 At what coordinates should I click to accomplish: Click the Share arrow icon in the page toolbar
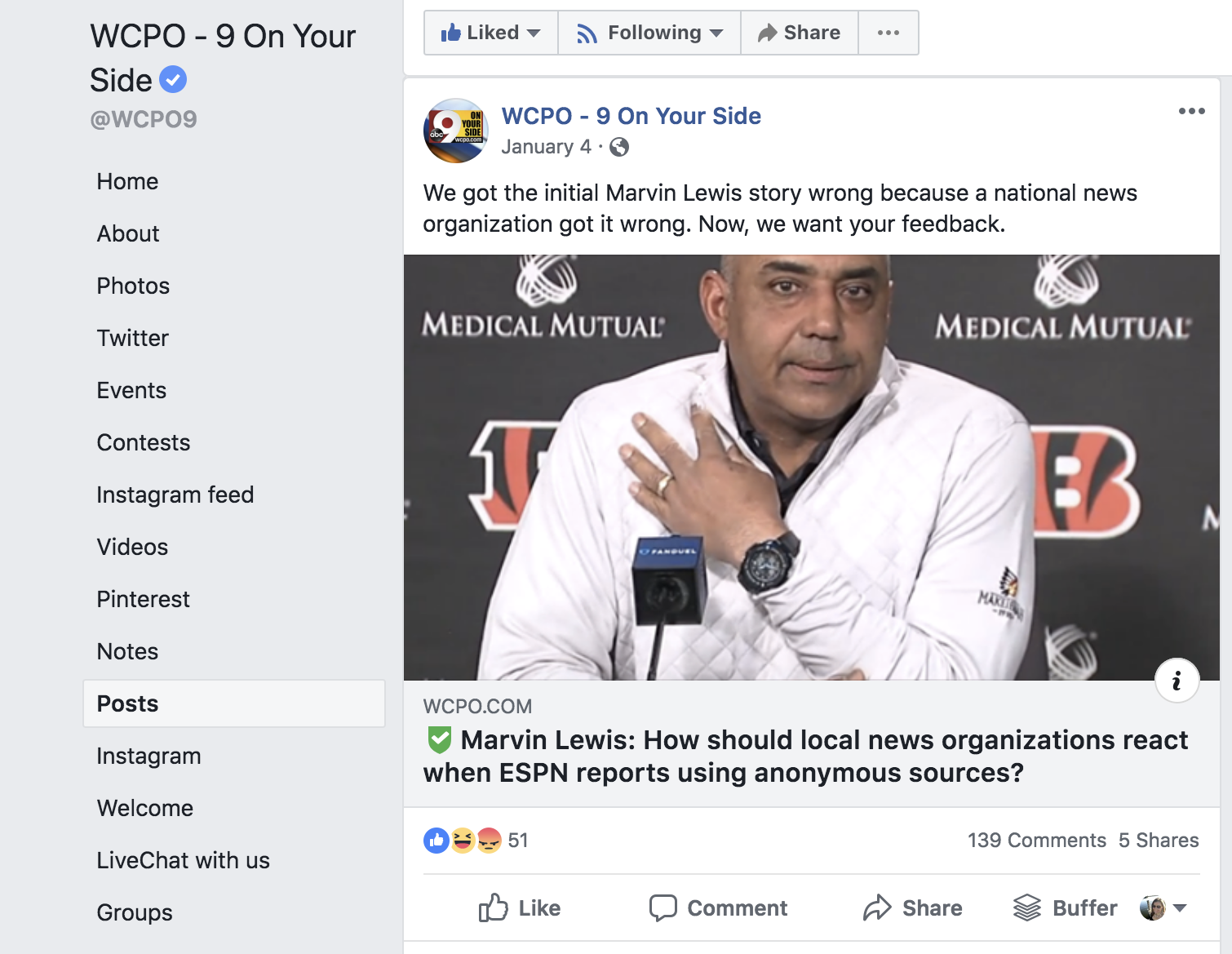coord(768,32)
